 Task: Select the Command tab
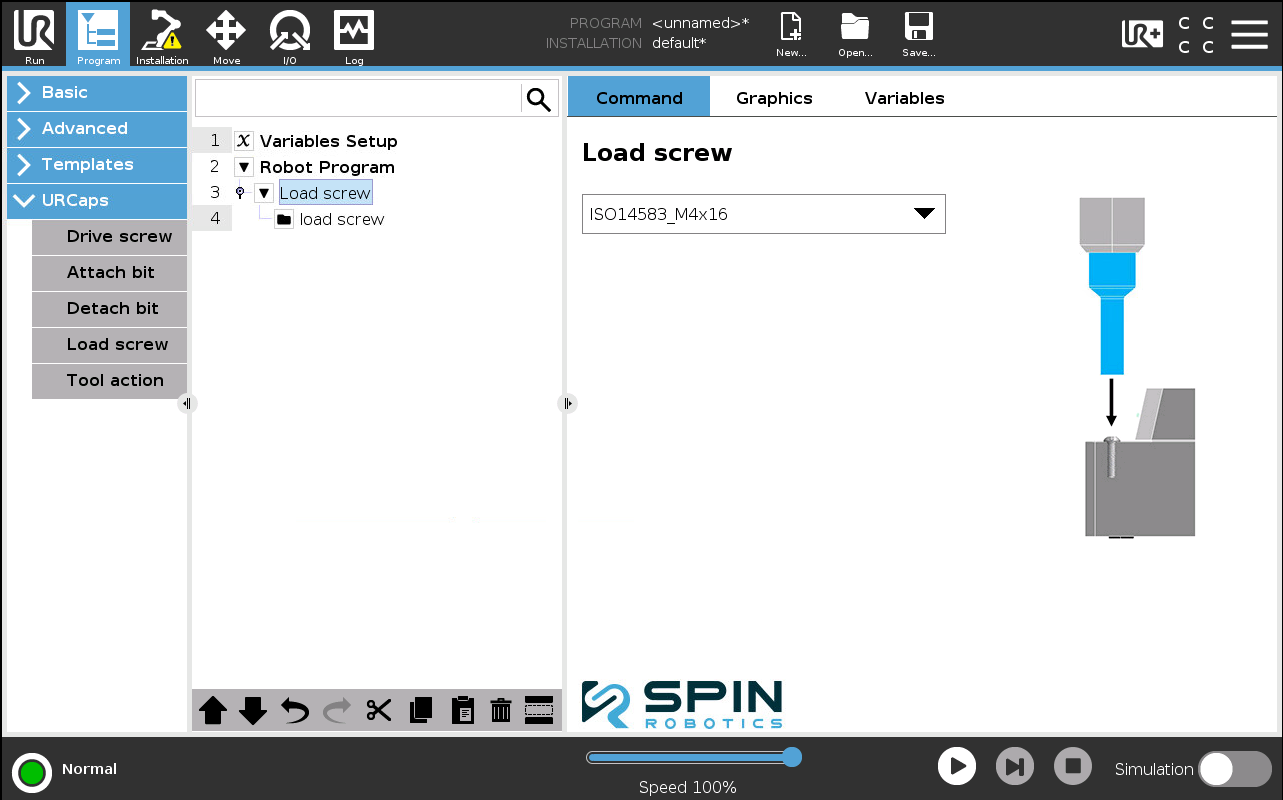[x=639, y=97]
